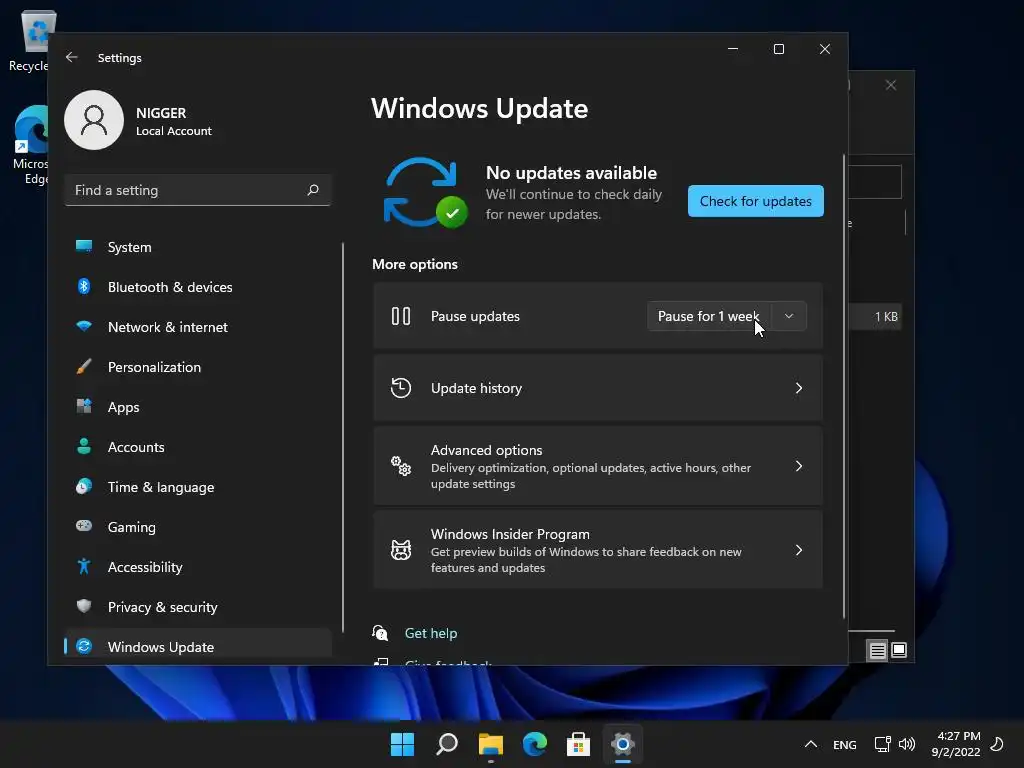The width and height of the screenshot is (1024, 768).
Task: Click the Privacy & security shield icon
Action: point(84,606)
